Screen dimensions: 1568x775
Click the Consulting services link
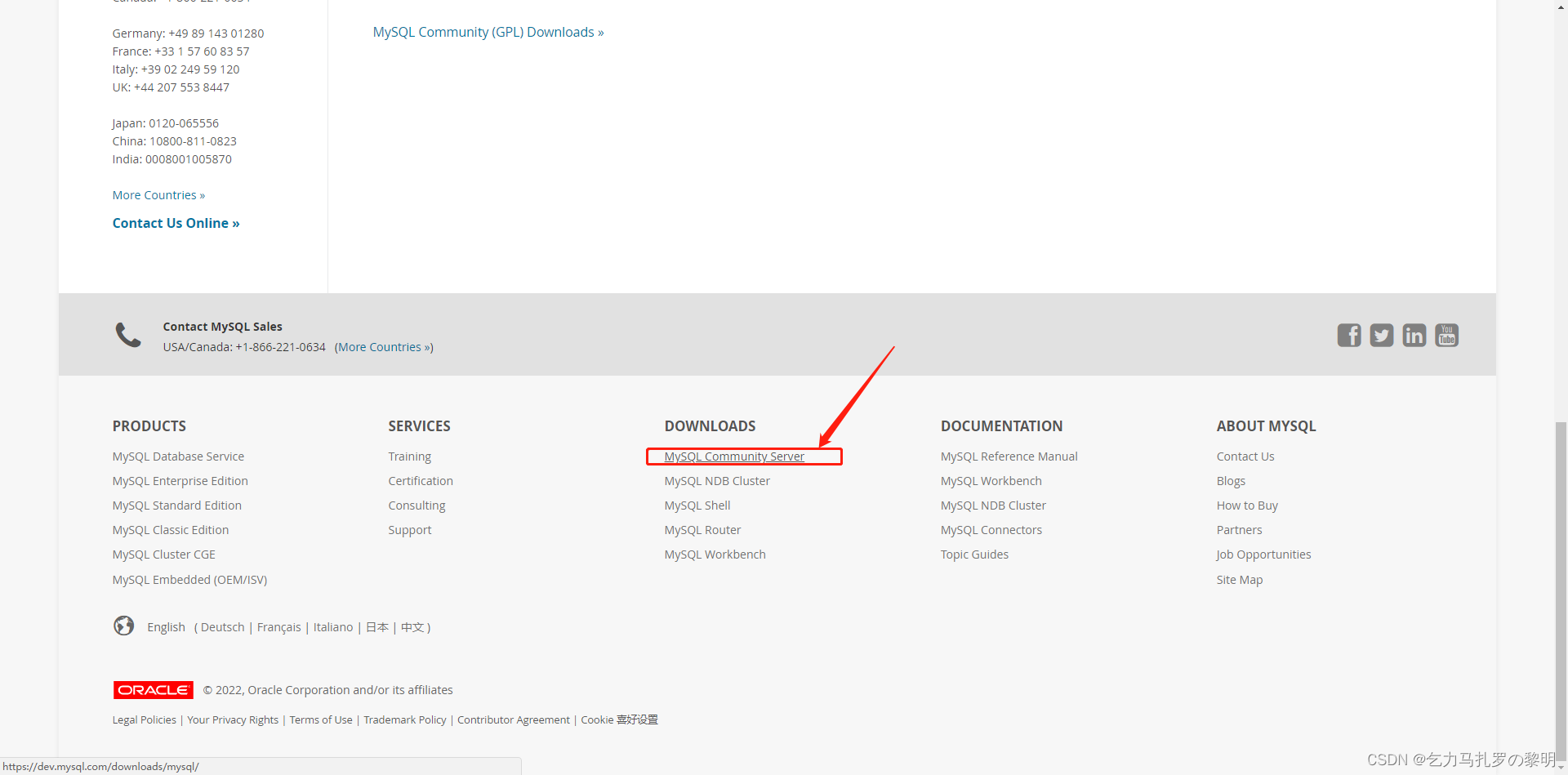pos(417,506)
